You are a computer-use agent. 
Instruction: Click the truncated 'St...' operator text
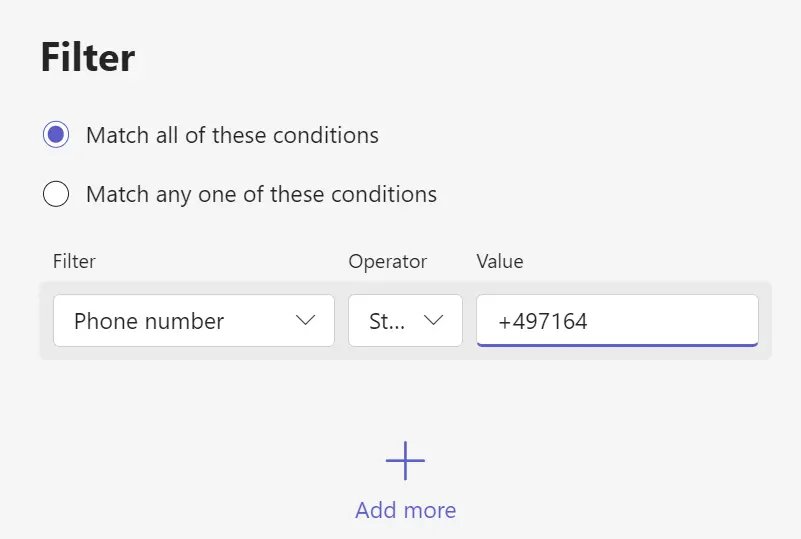pyautogui.click(x=387, y=321)
